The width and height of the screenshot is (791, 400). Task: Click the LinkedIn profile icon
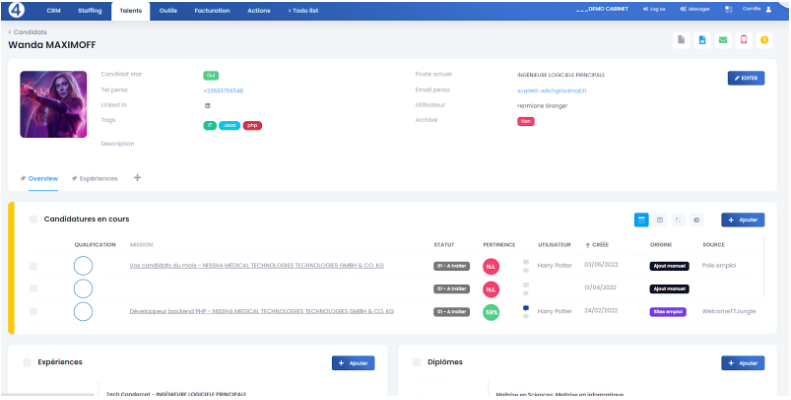[207, 105]
